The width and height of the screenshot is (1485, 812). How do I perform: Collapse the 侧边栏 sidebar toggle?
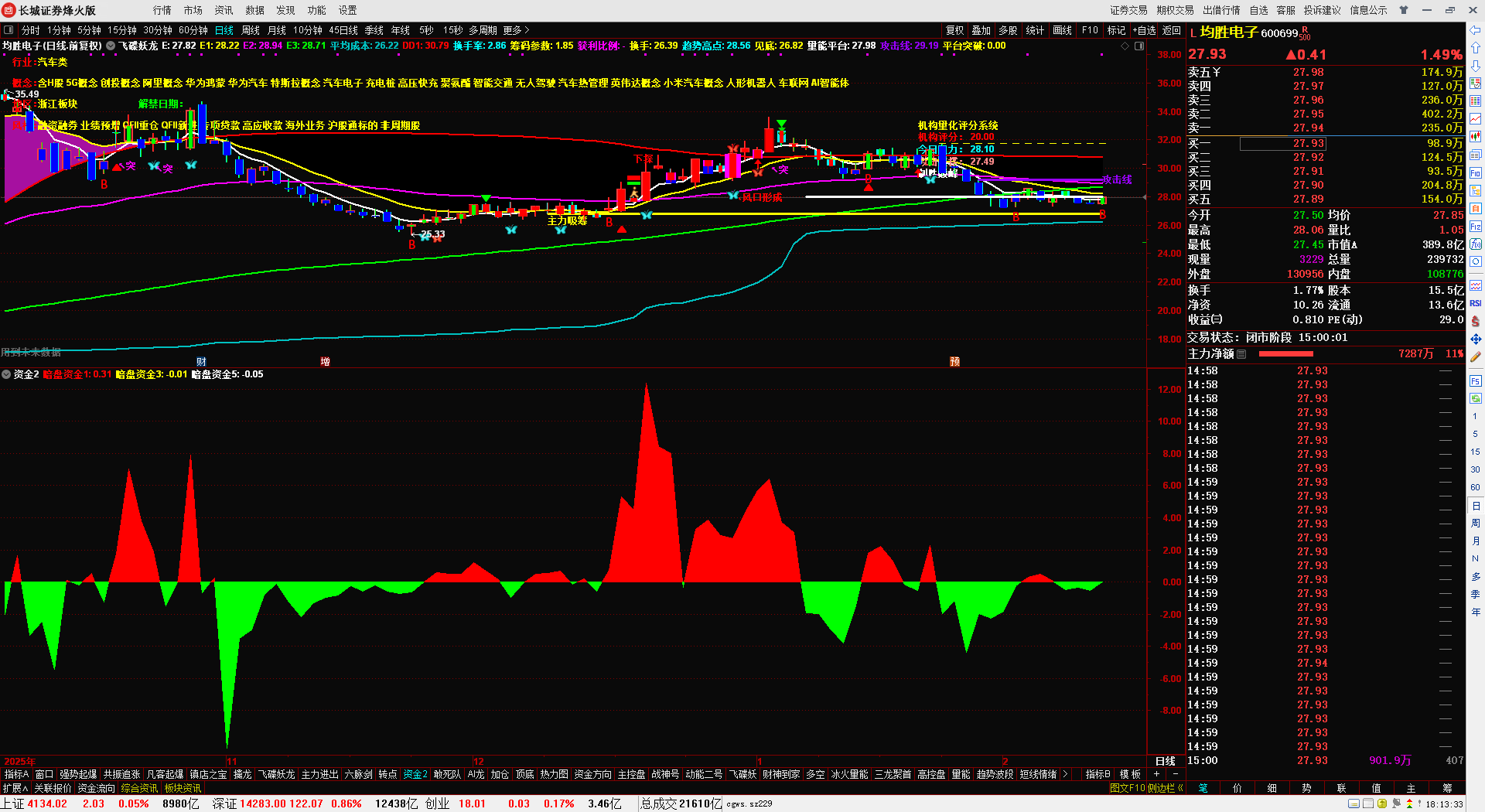tap(1166, 788)
